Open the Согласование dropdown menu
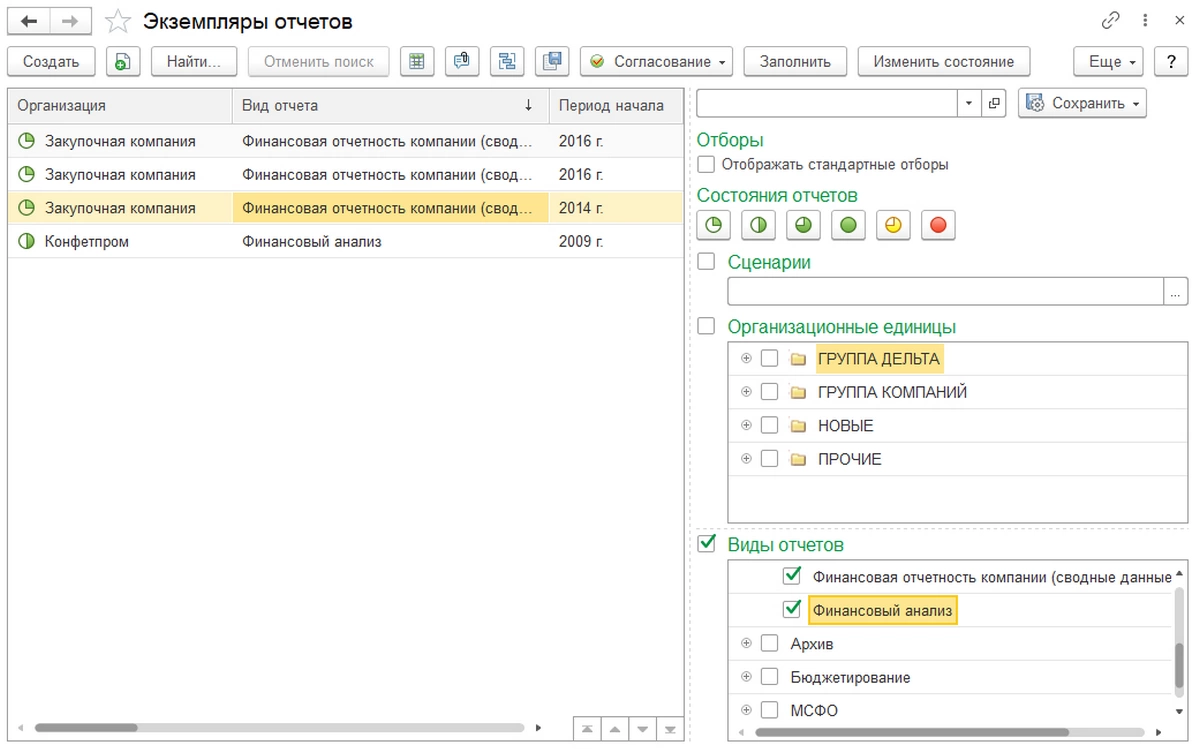Screen dimensions: 1200x753 click(656, 61)
